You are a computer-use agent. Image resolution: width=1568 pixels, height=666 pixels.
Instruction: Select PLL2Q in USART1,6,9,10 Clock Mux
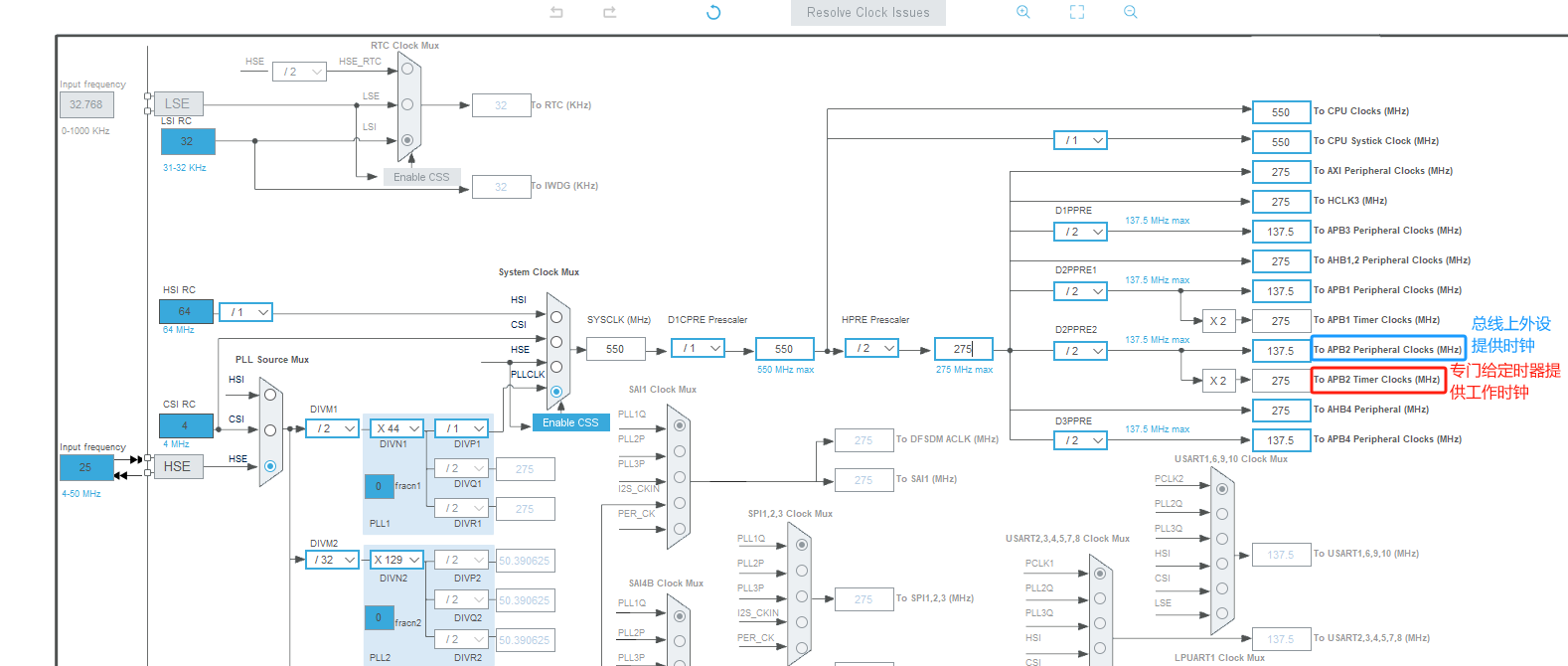[x=1222, y=514]
